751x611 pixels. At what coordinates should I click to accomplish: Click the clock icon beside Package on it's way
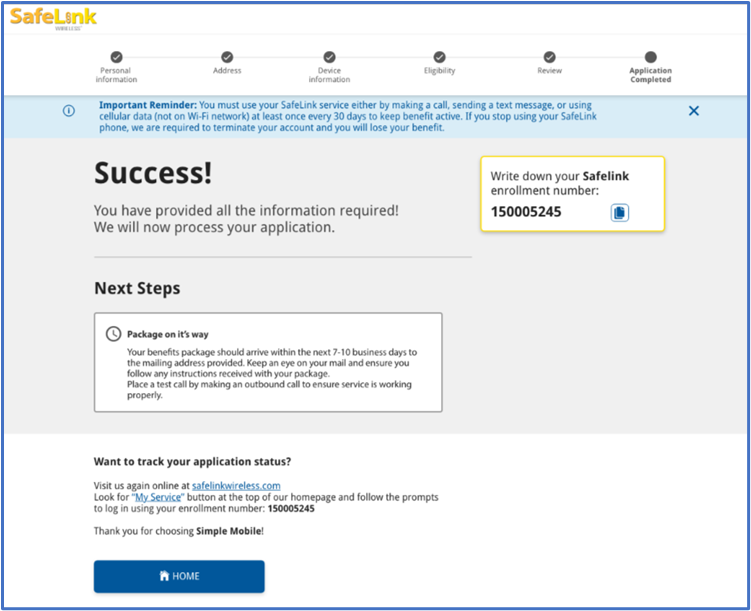tap(114, 334)
